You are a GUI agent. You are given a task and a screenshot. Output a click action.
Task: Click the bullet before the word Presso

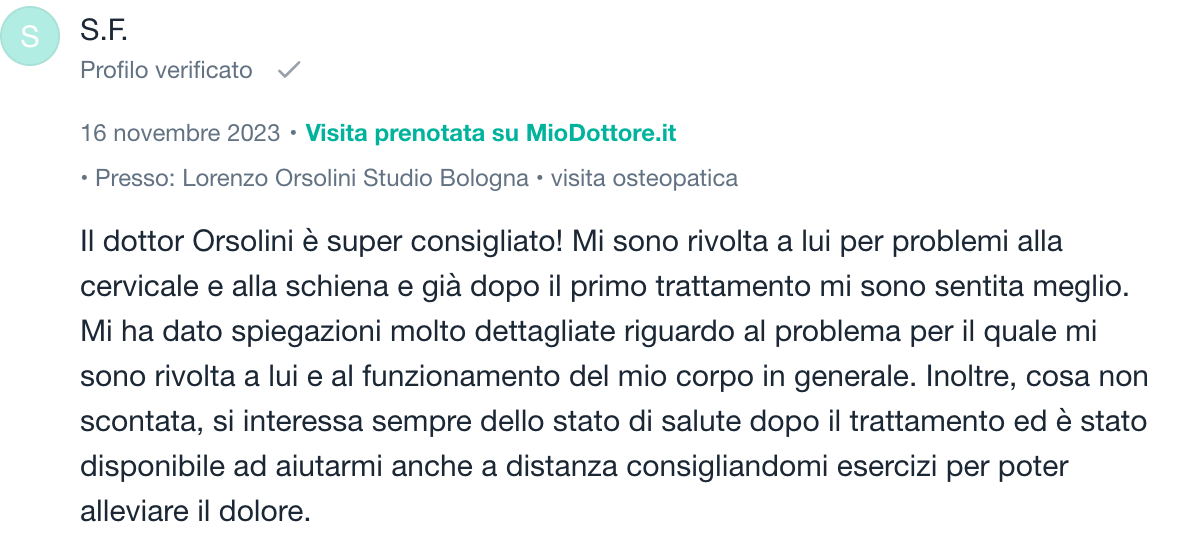tap(85, 179)
